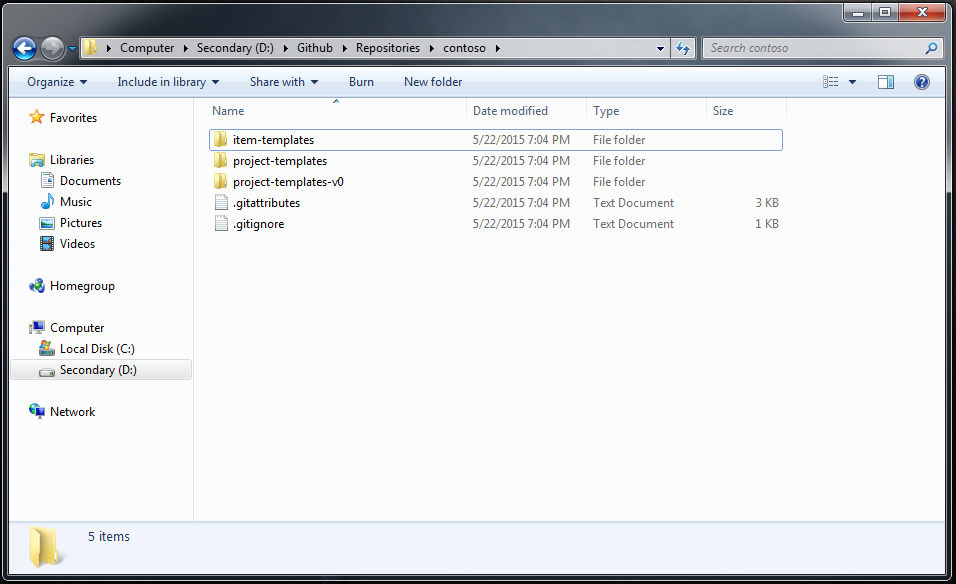Click the refresh icon in address bar
Screen dimensions: 956x584
(684, 47)
